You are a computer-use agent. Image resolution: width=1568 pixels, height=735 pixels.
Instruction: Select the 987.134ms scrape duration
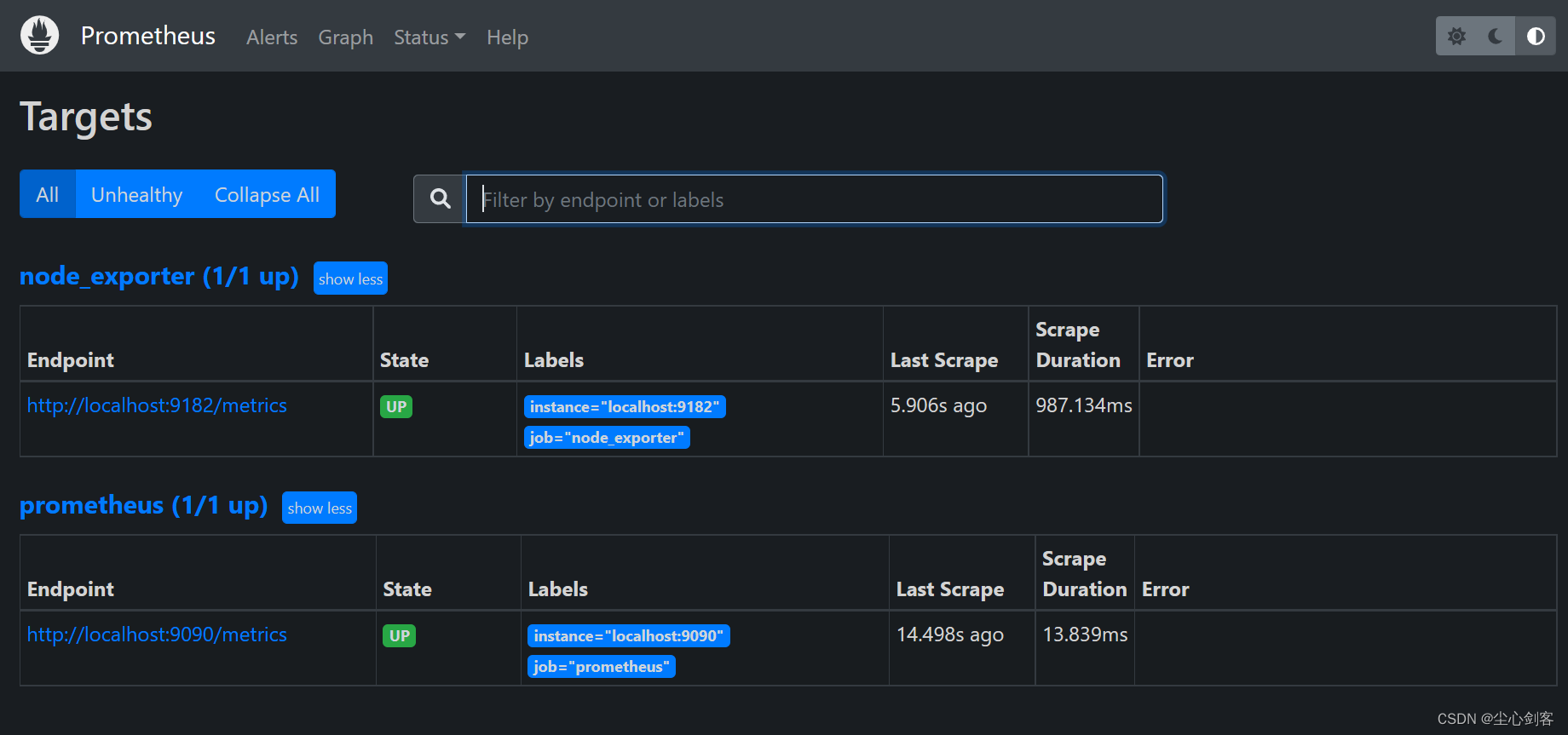1084,405
